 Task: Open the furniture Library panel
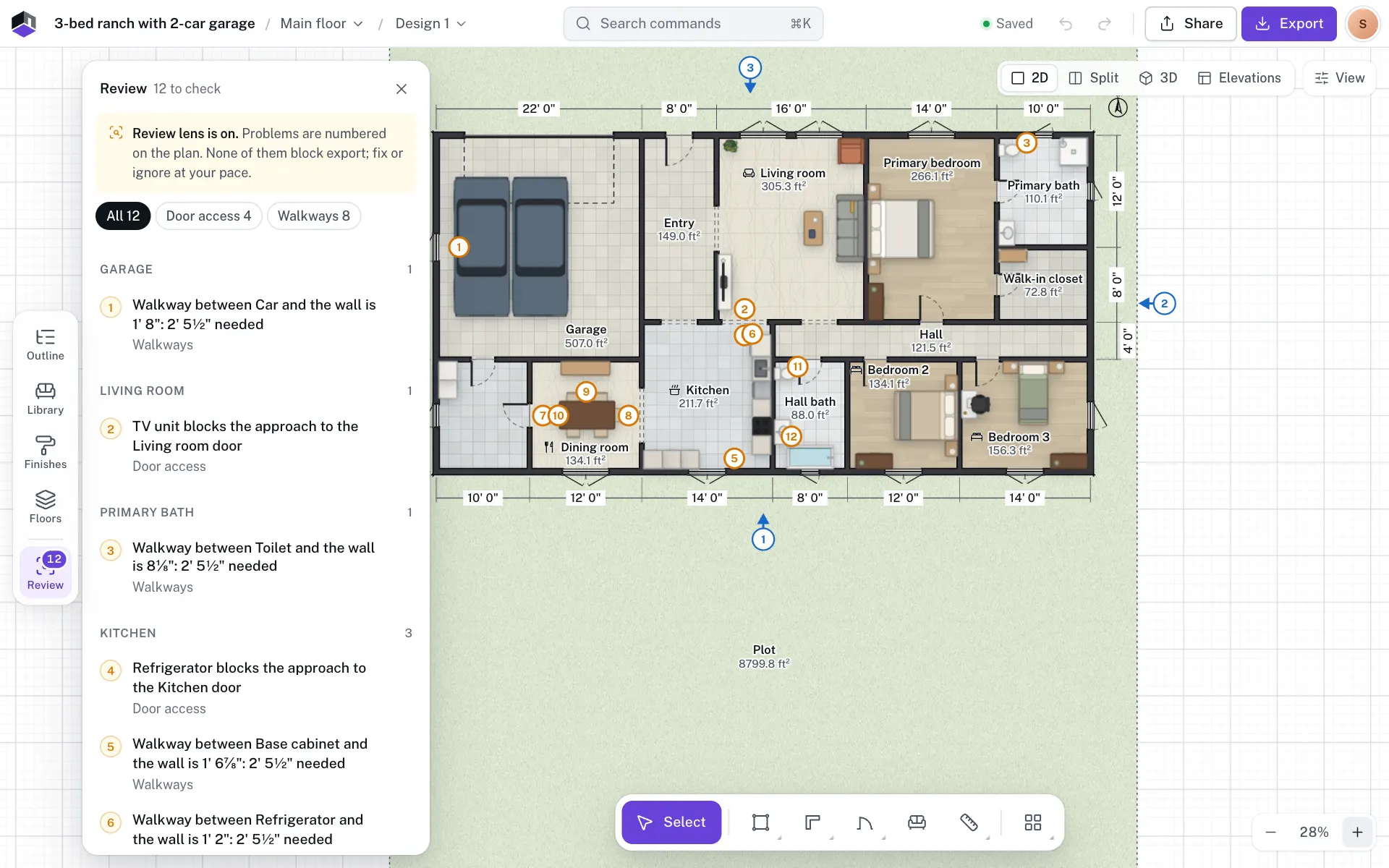coord(46,399)
